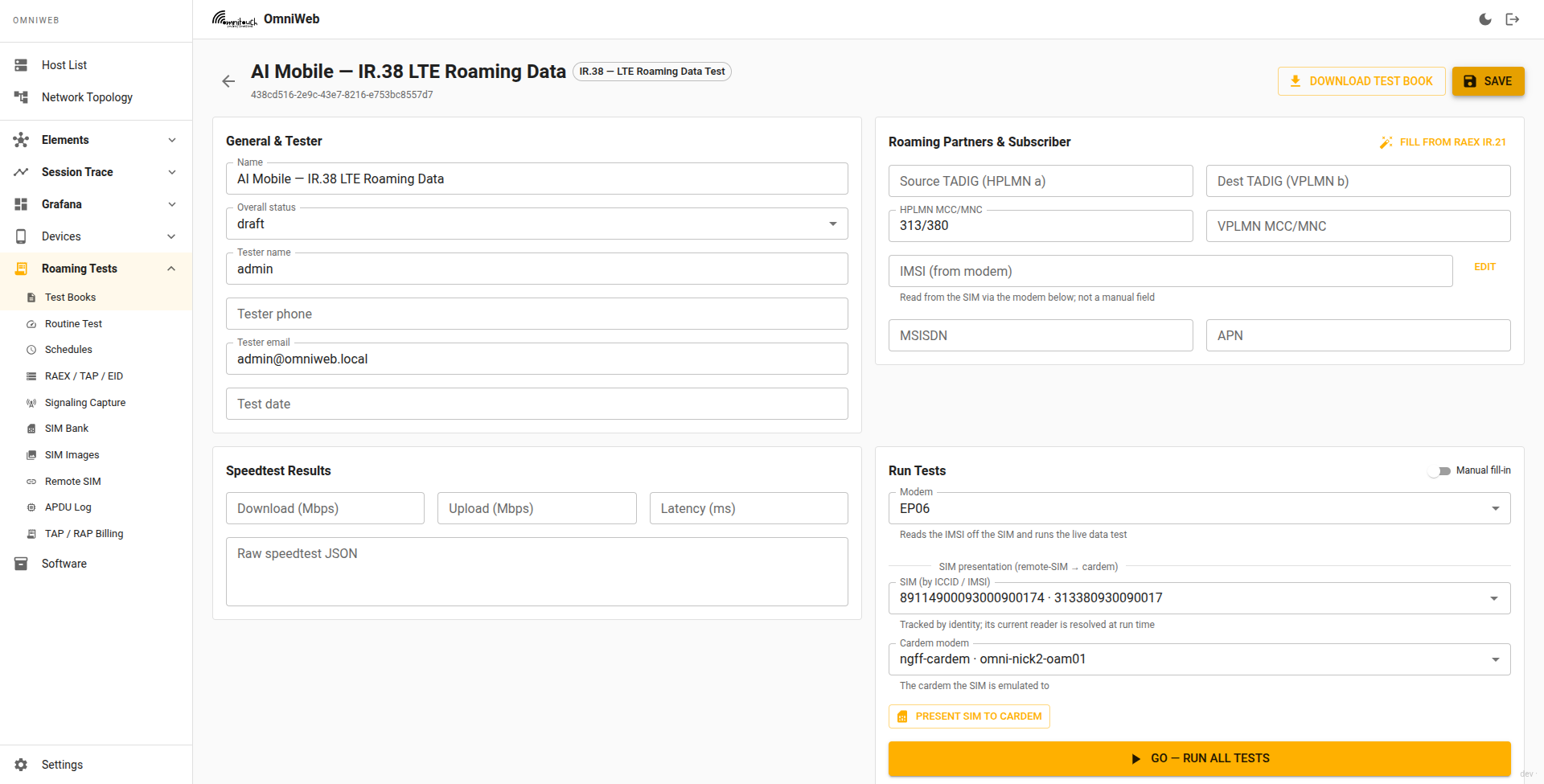Screen dimensions: 1544x784
Task: Click the Test Books document icon
Action: tap(31, 298)
